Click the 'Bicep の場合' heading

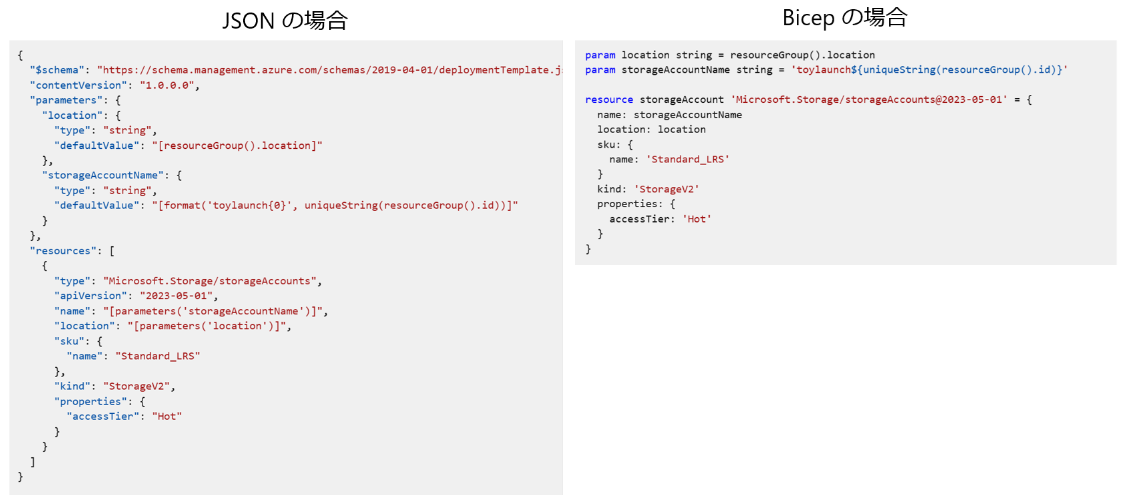[x=845, y=17]
